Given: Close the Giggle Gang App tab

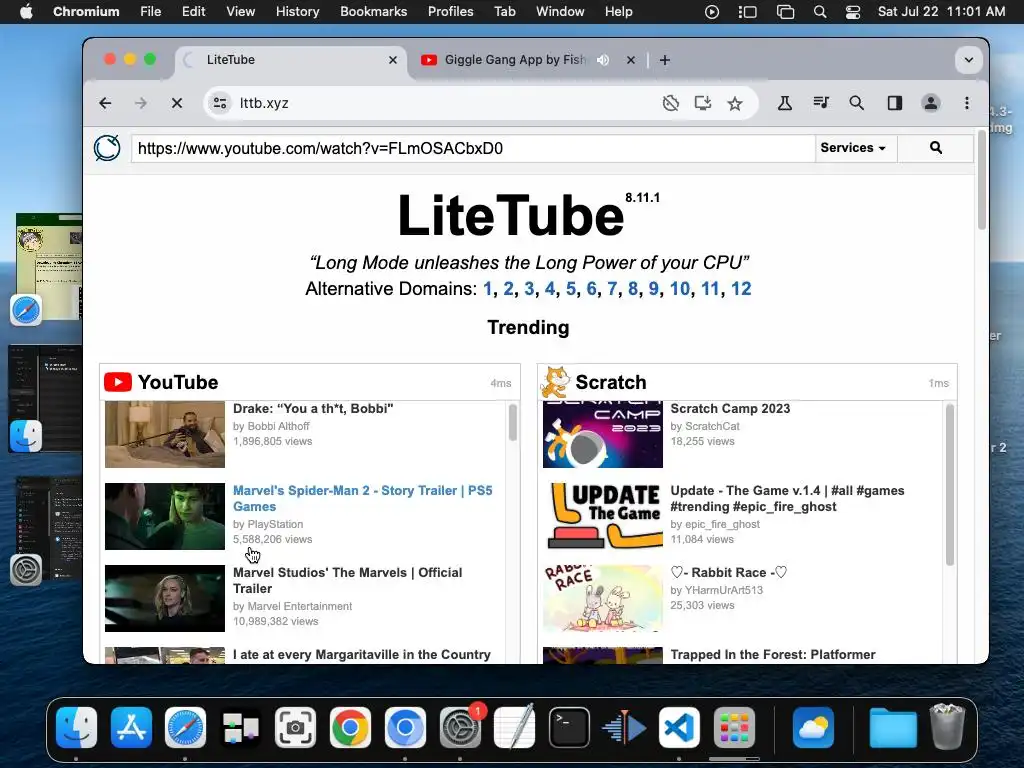Looking at the screenshot, I should (631, 60).
